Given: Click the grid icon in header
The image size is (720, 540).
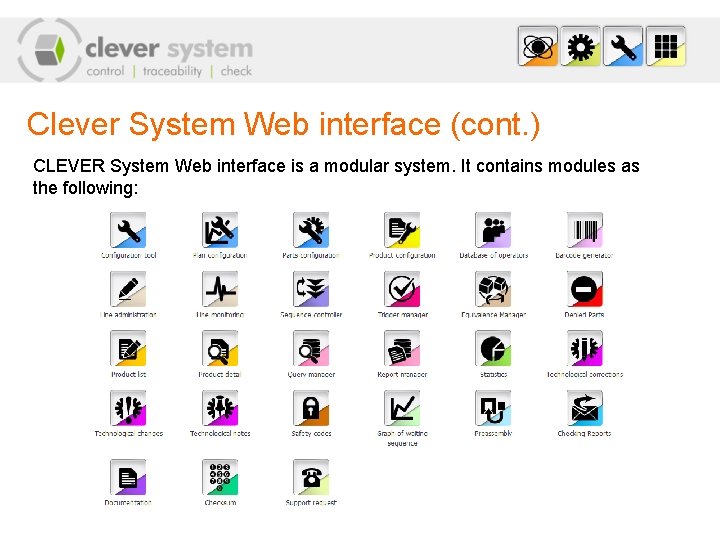Looking at the screenshot, I should 666,46.
